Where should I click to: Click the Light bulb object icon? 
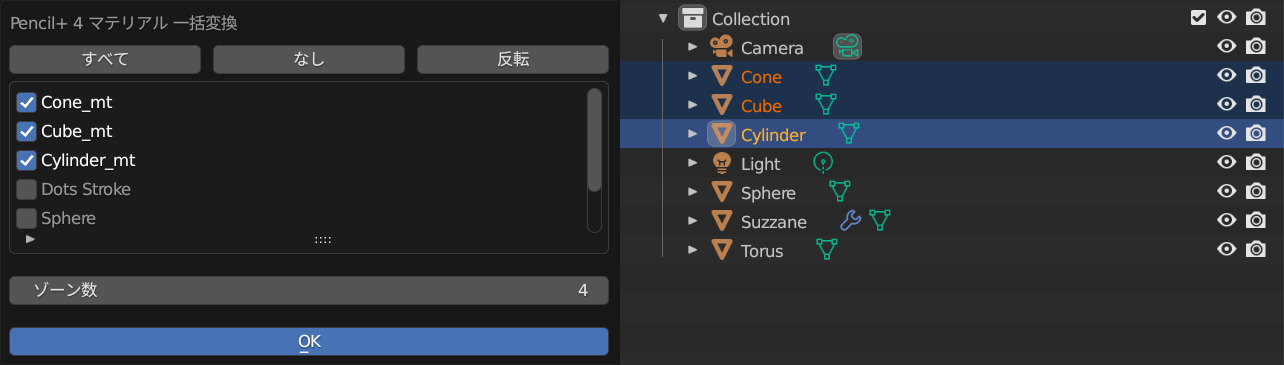(720, 163)
